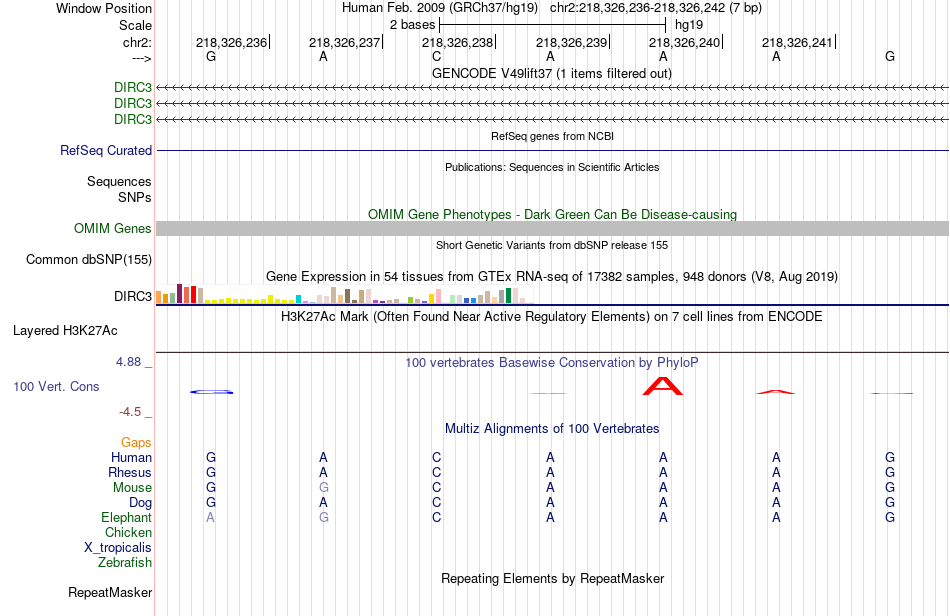
Task: Select the Dog alignment row label
Action: [141, 503]
